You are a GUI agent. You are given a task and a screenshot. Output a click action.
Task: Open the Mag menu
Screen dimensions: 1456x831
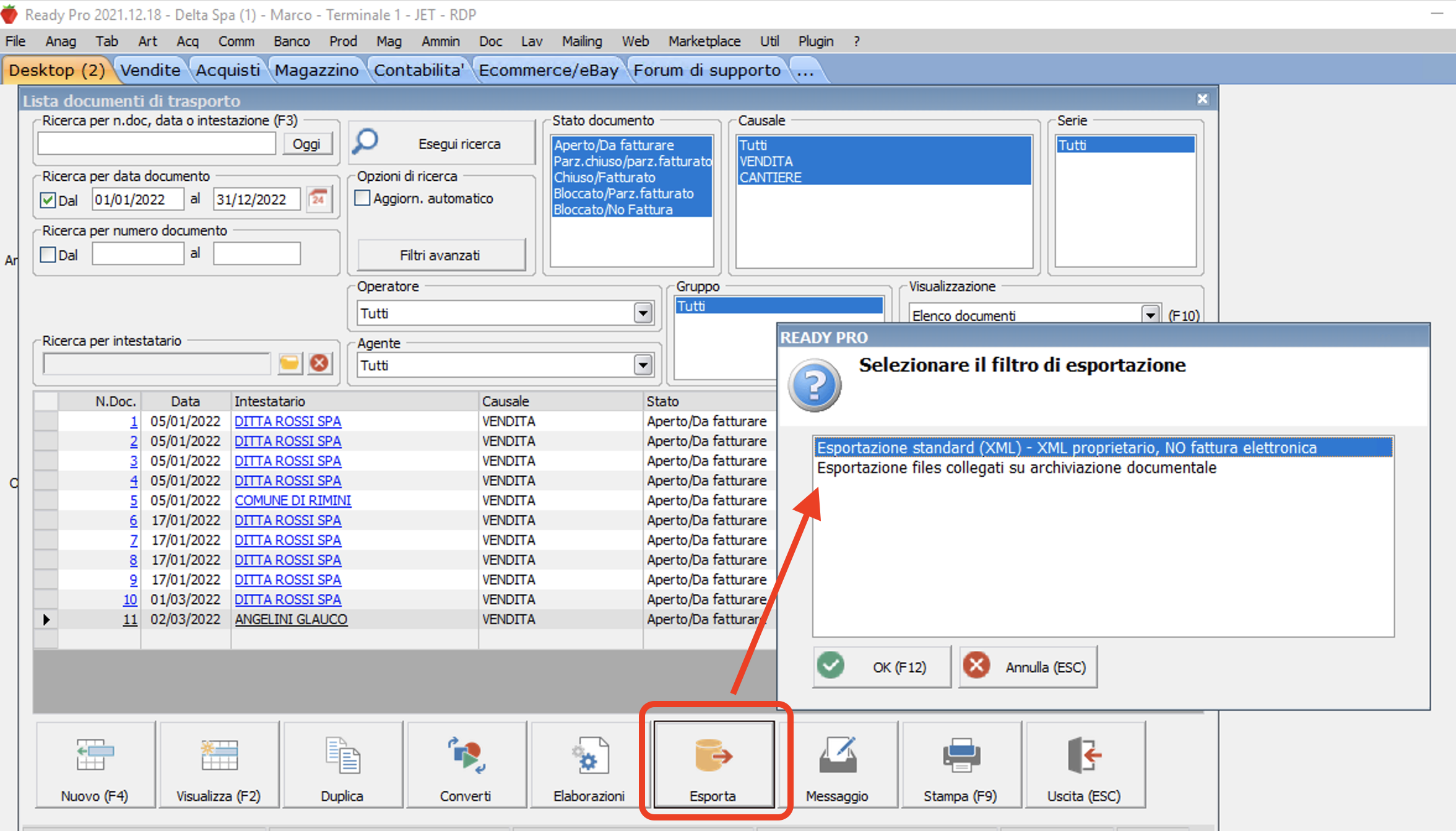click(389, 41)
